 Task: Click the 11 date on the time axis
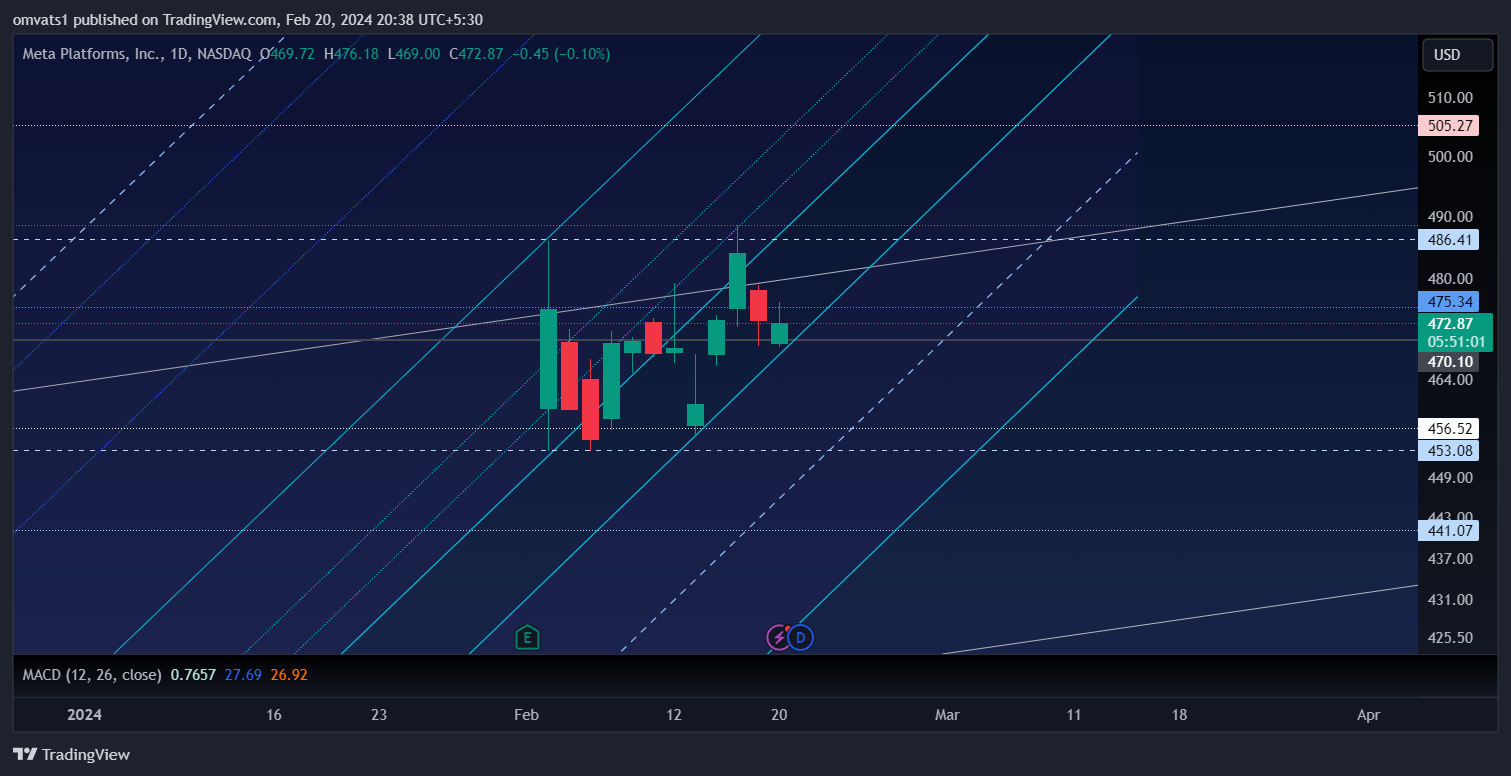click(1074, 715)
